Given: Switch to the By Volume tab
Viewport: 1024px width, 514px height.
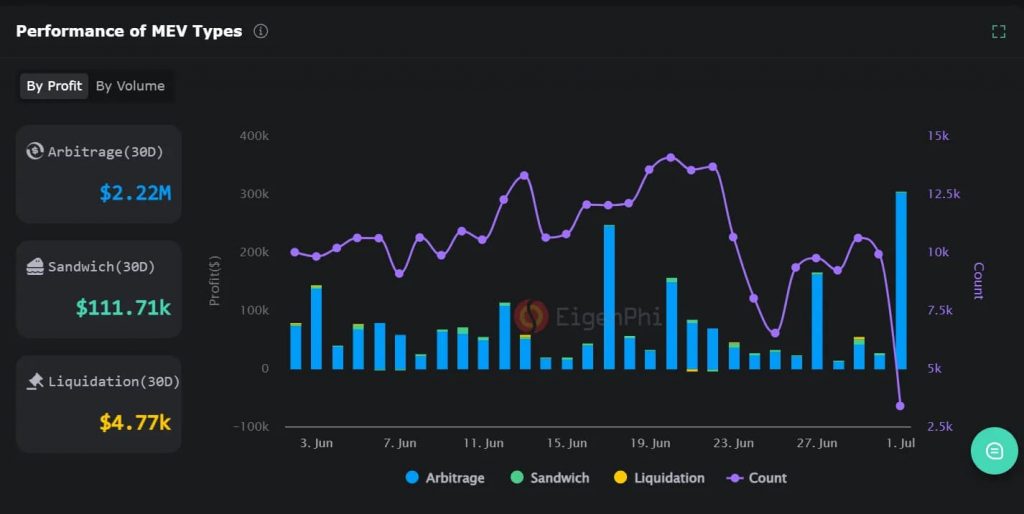Looking at the screenshot, I should tap(130, 86).
